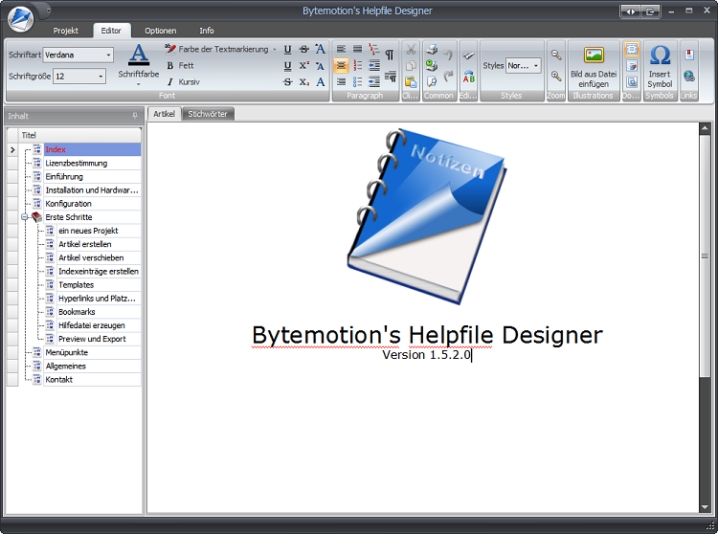Select the Lizenzbestimmung article in the tree

[x=76, y=163]
